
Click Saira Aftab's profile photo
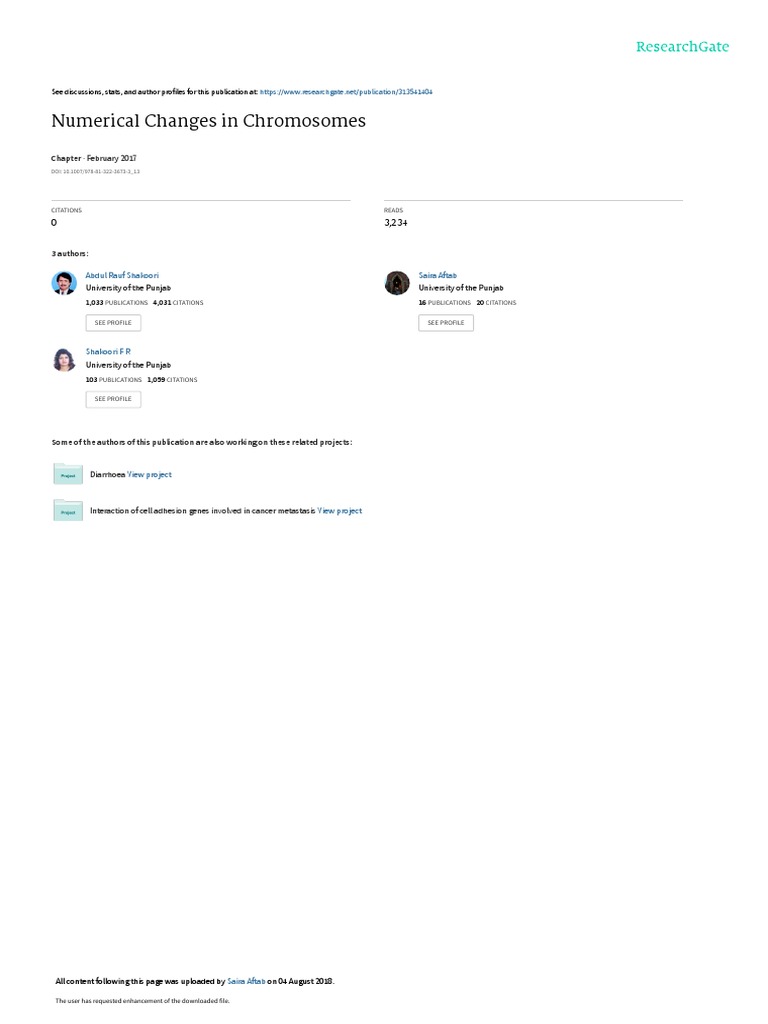click(397, 283)
